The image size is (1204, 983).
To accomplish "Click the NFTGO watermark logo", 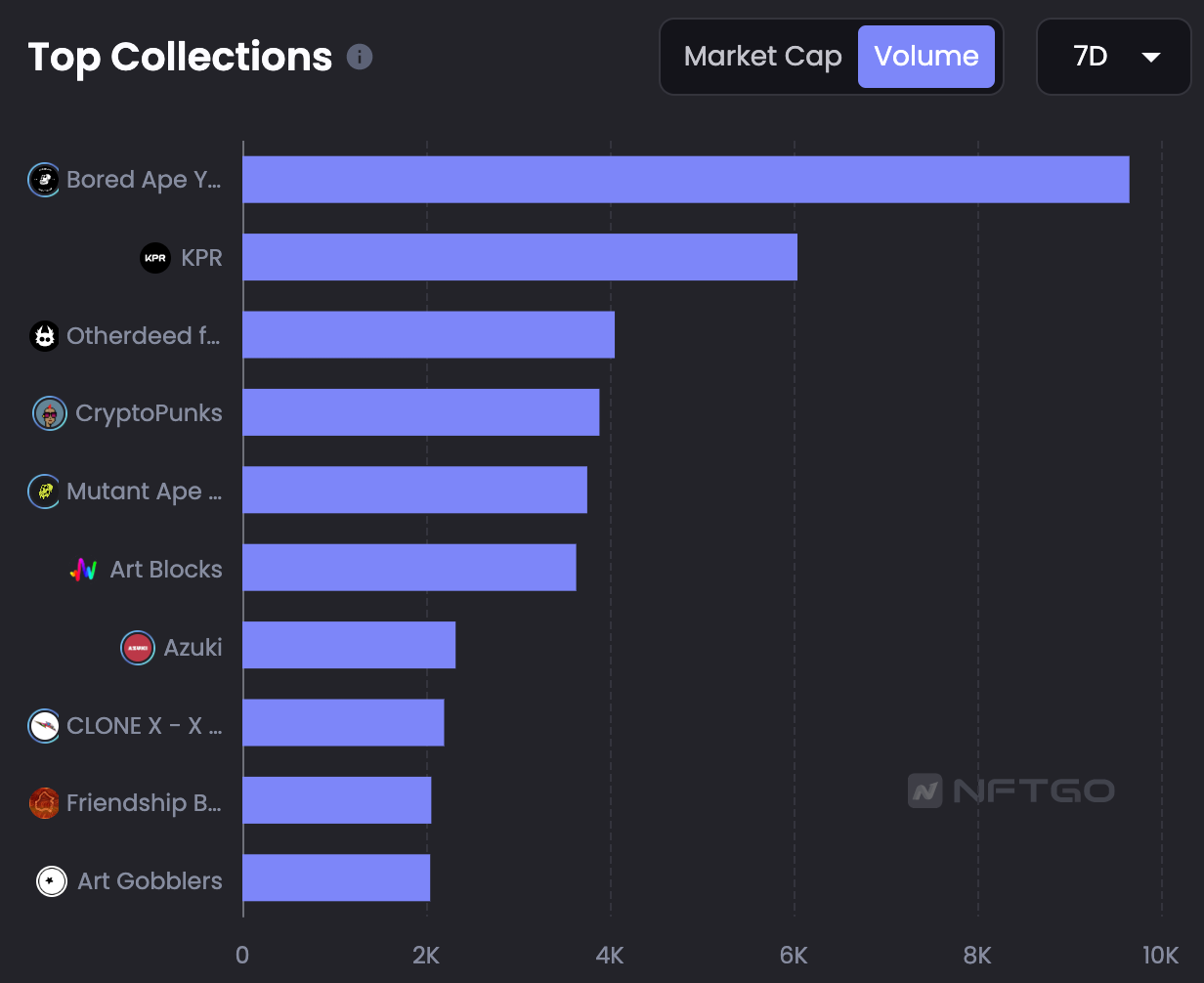I will (x=1010, y=791).
